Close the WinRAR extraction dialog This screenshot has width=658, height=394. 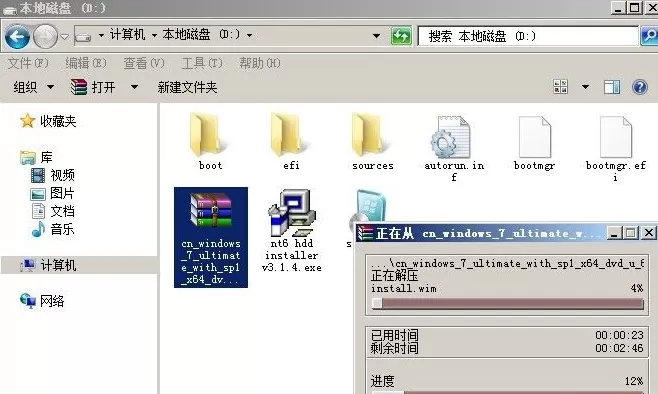coord(648,233)
